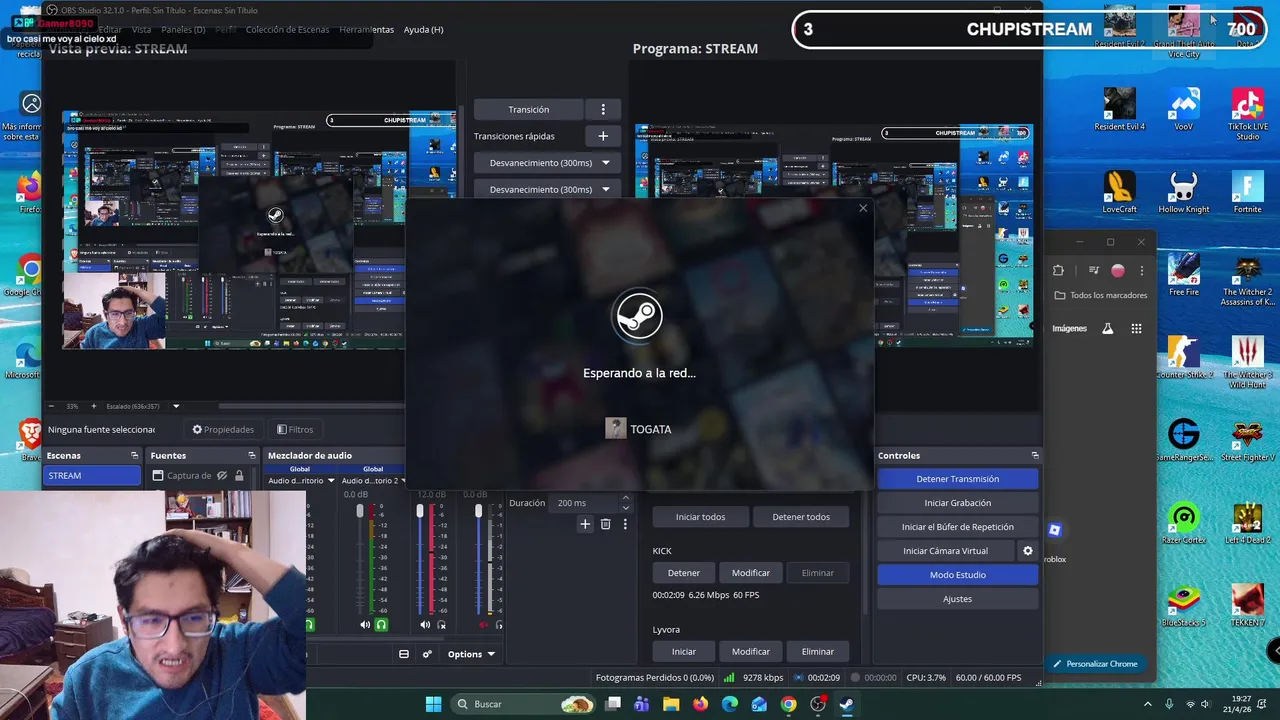Open three-dot menu beside trash icon
Image resolution: width=1280 pixels, height=720 pixels.
pos(625,524)
